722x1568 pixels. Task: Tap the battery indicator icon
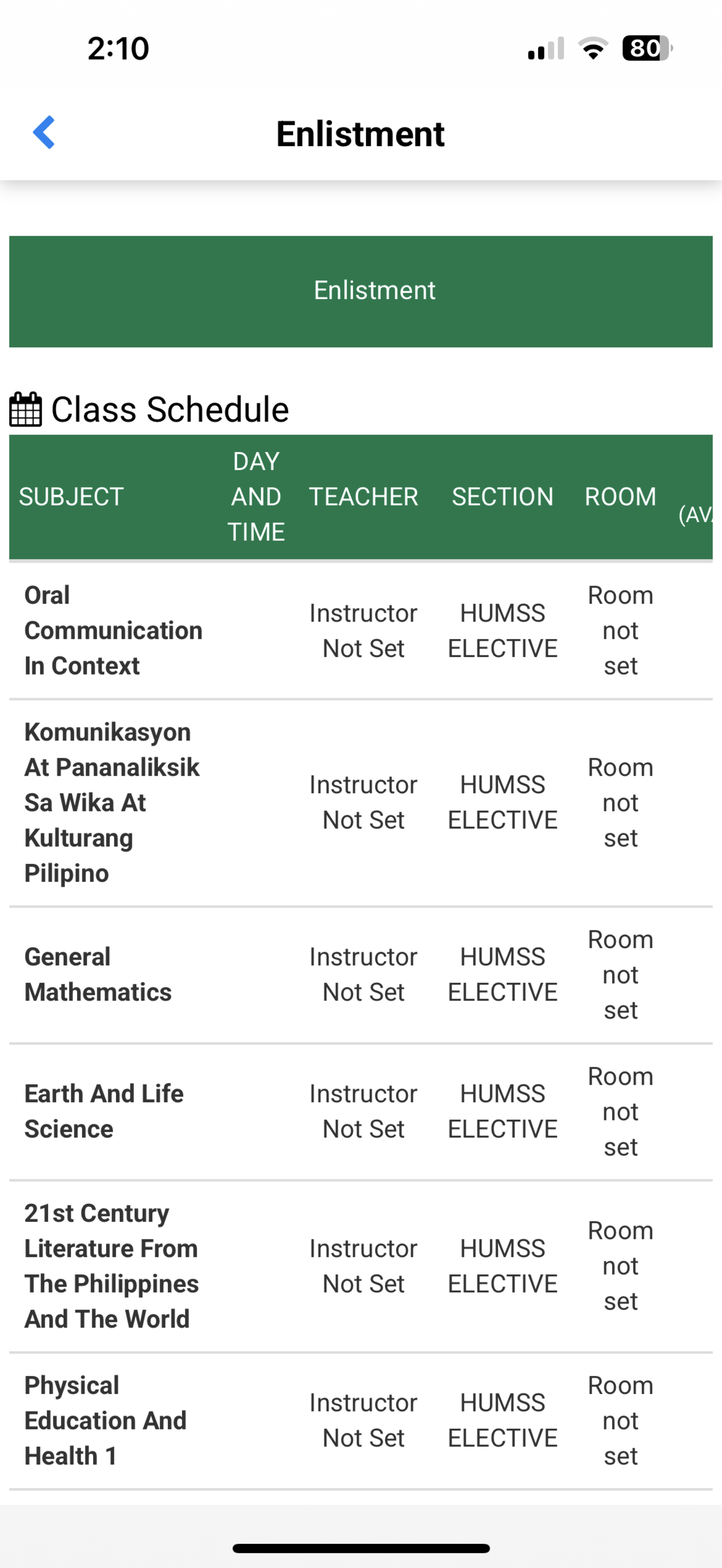coord(647,48)
